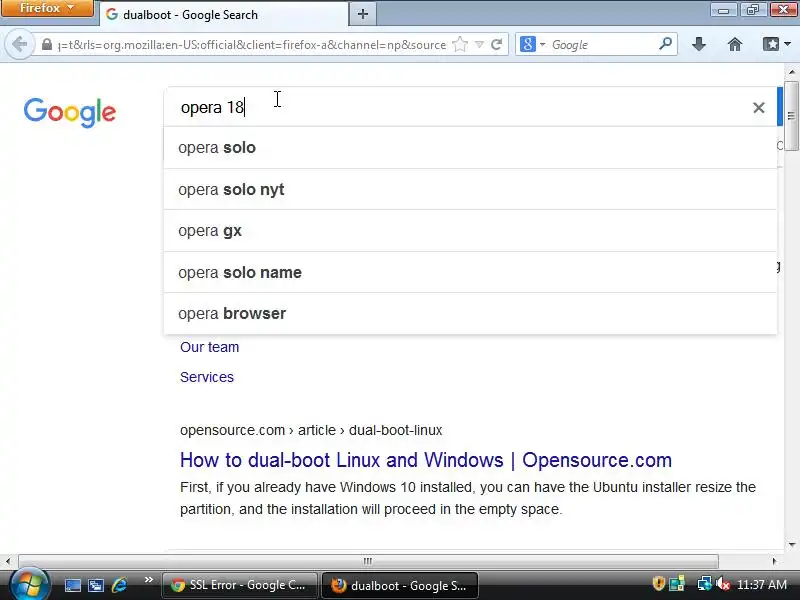Focus the URL address bar
Screen dimensions: 800x600
coord(252,45)
